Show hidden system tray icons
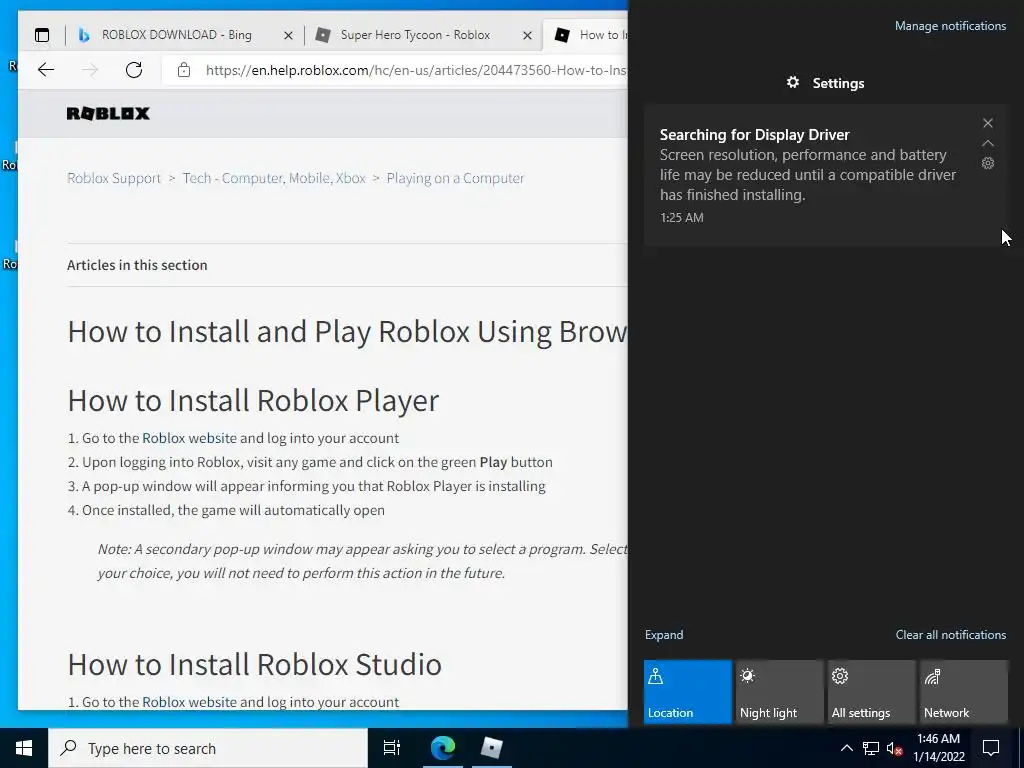 coord(846,748)
